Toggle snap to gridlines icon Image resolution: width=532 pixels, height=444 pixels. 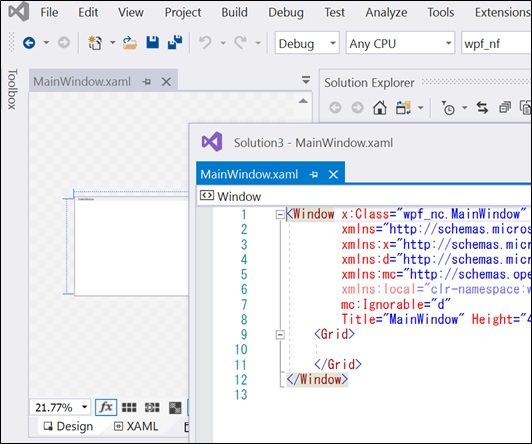click(x=152, y=407)
